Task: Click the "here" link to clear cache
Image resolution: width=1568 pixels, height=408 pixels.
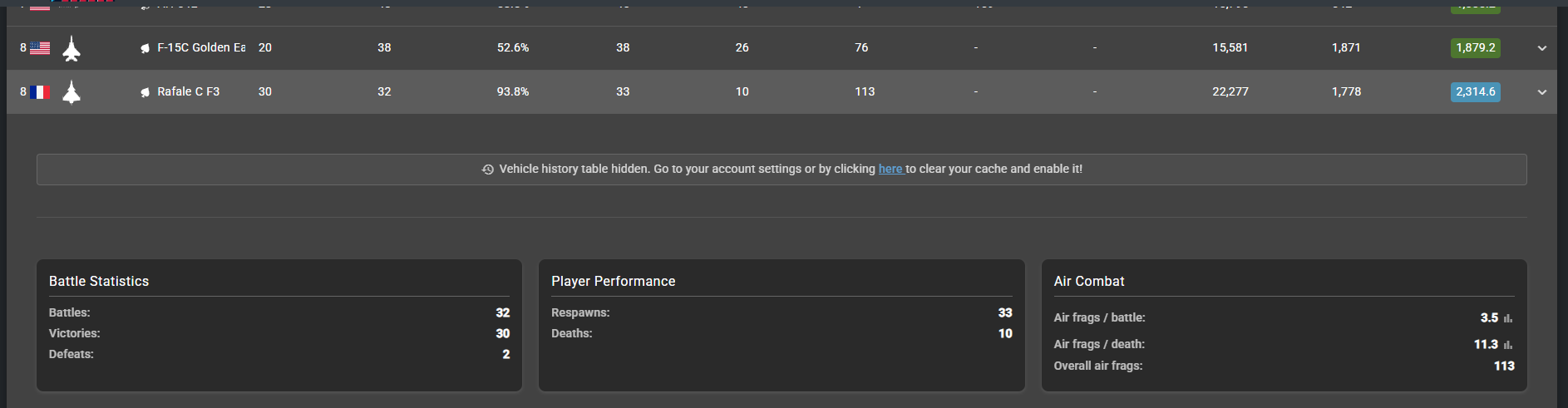Action: pyautogui.click(x=890, y=169)
